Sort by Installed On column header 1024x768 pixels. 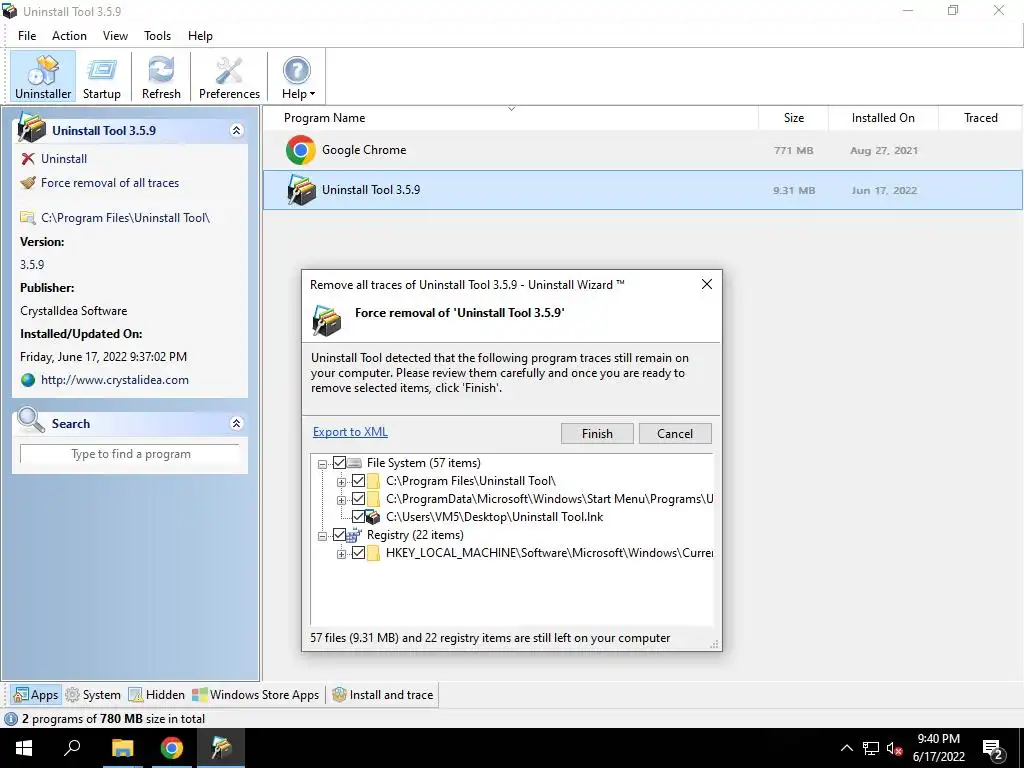[883, 118]
